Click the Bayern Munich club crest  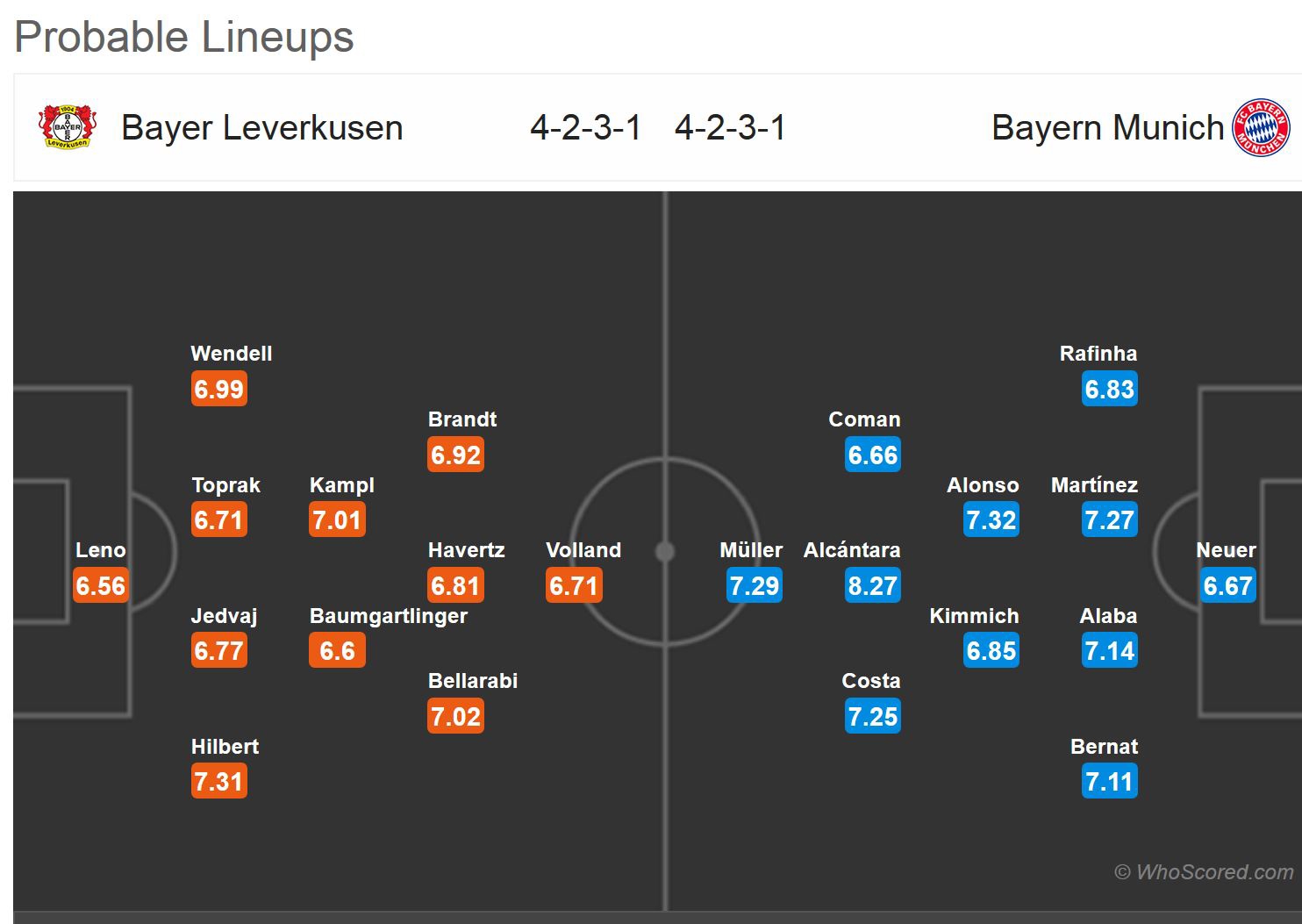click(x=1261, y=128)
